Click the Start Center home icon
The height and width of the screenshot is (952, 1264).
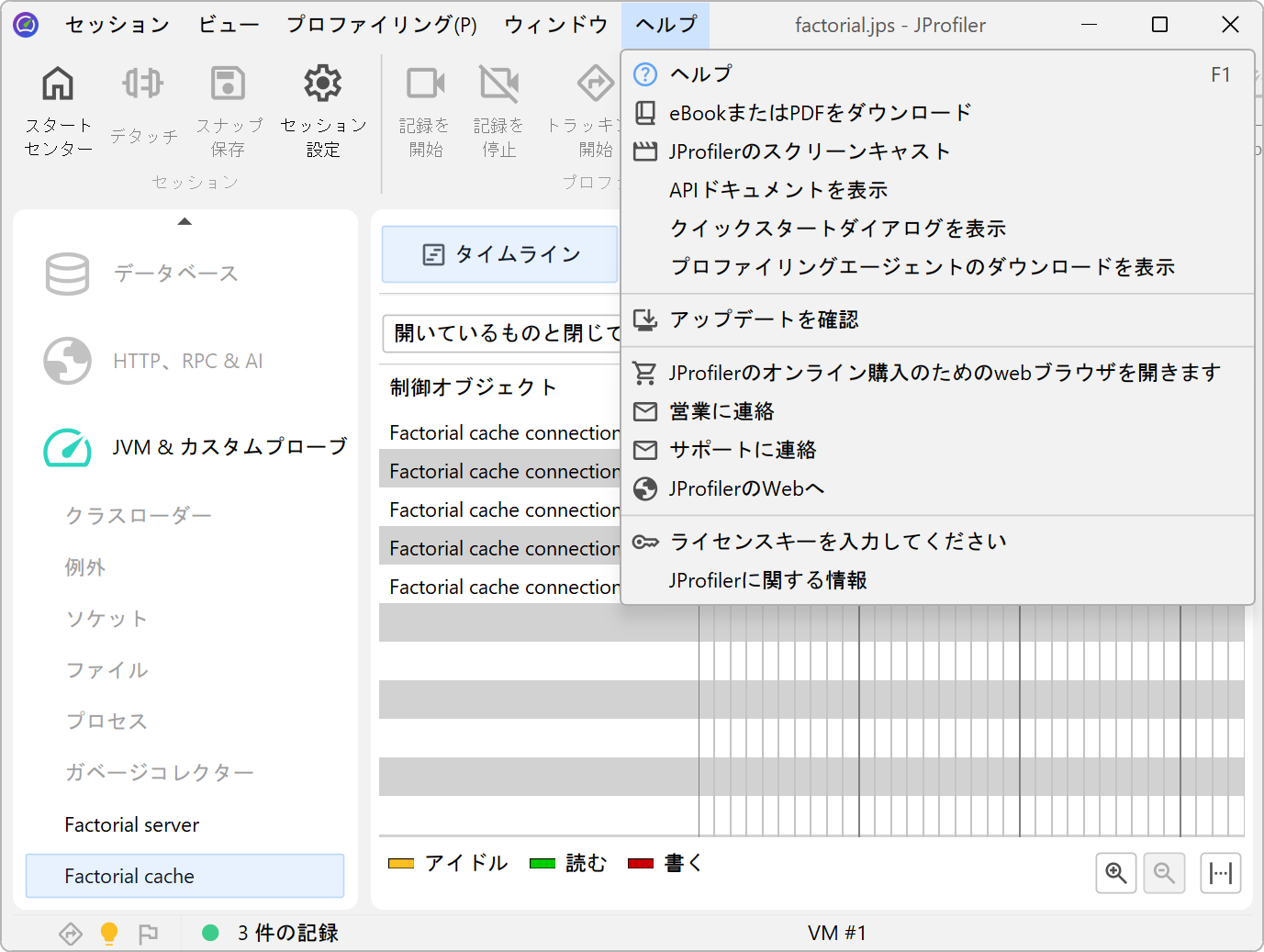point(58,84)
